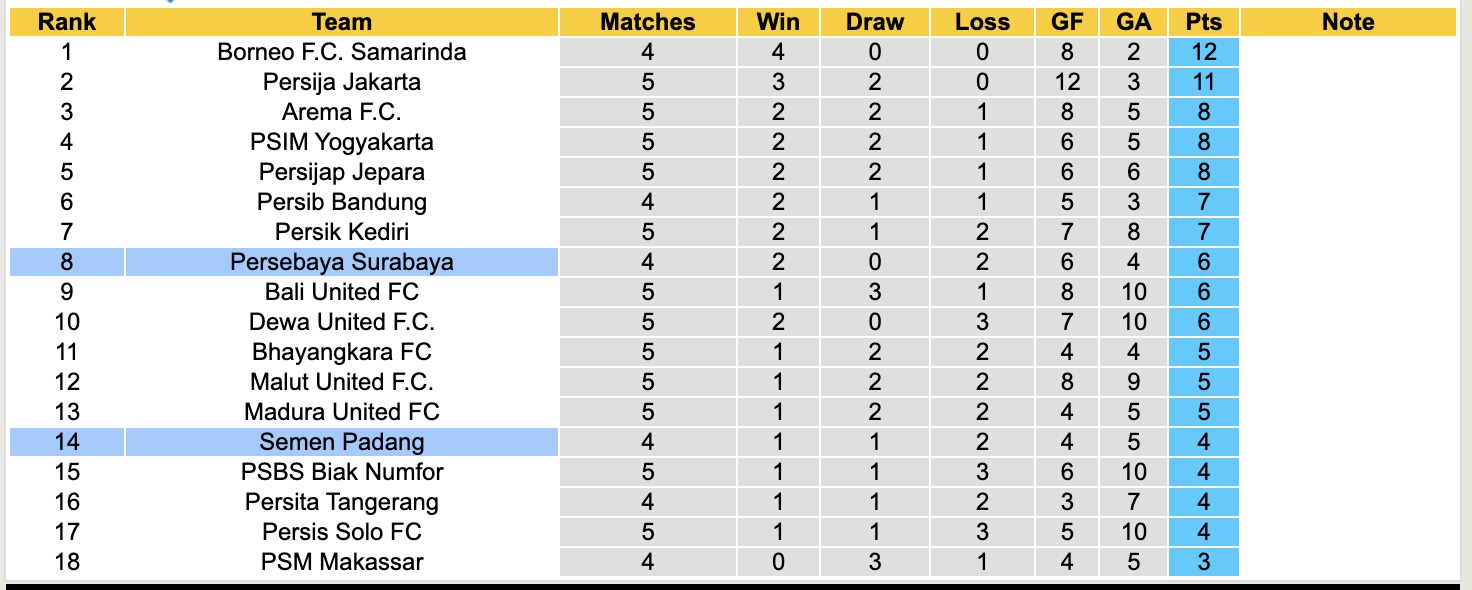The height and width of the screenshot is (590, 1472).
Task: Select the Malut United F.C. entry
Action: [341, 382]
